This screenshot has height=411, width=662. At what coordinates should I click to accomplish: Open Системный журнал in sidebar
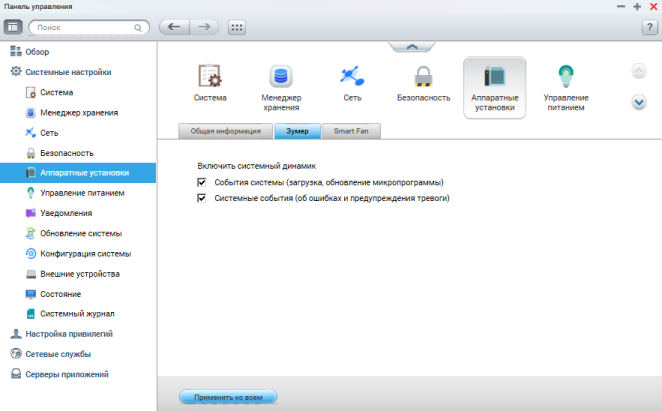(78, 314)
